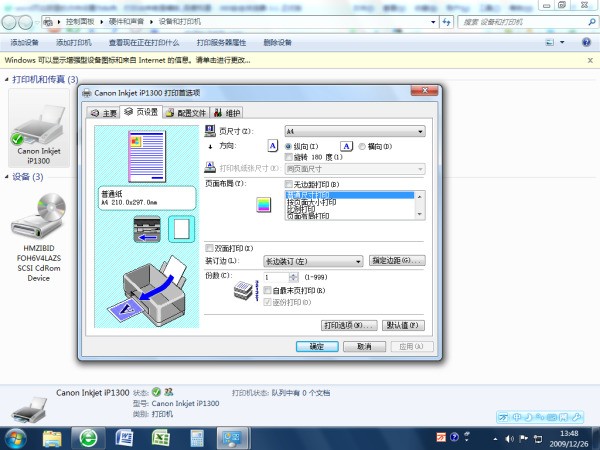Enable 双面打印 checkbox
The width and height of the screenshot is (600, 450).
pos(209,248)
